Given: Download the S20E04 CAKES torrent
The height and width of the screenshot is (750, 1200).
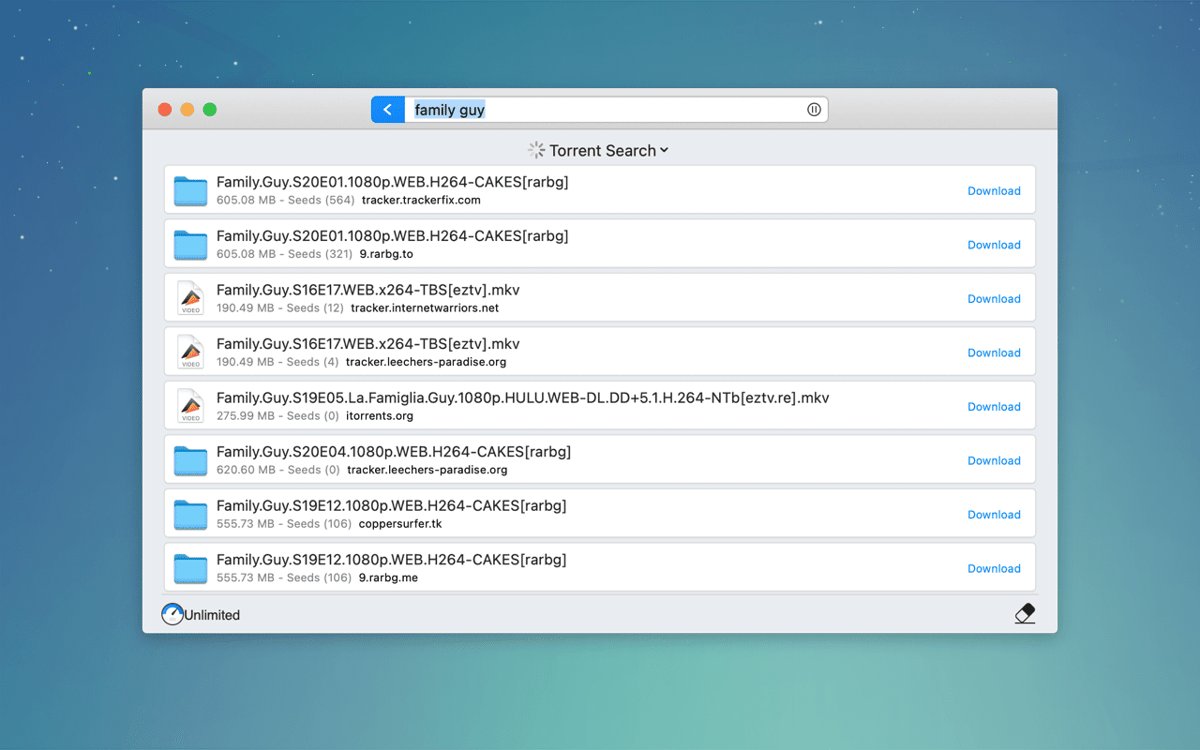Looking at the screenshot, I should point(993,461).
